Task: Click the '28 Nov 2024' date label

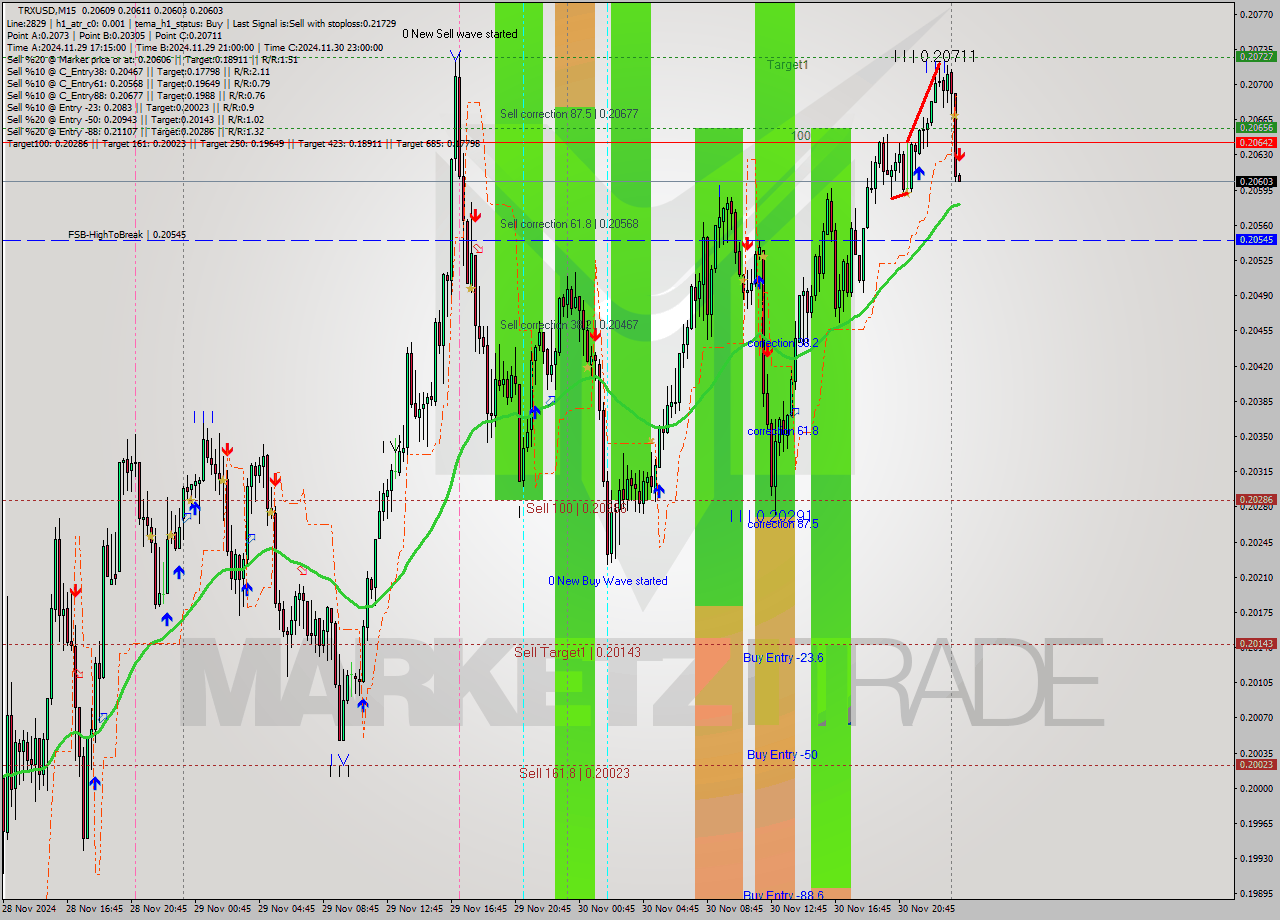Action: click(29, 909)
